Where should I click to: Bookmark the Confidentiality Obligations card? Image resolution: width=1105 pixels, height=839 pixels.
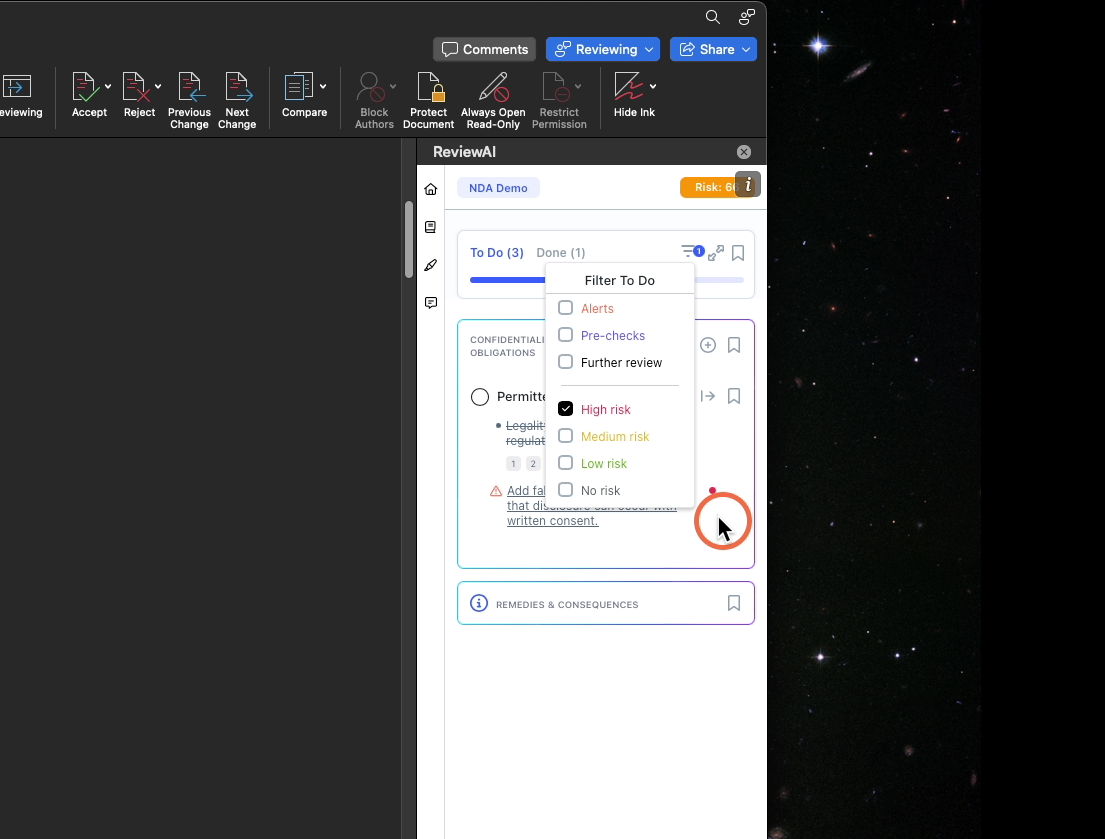pos(734,345)
